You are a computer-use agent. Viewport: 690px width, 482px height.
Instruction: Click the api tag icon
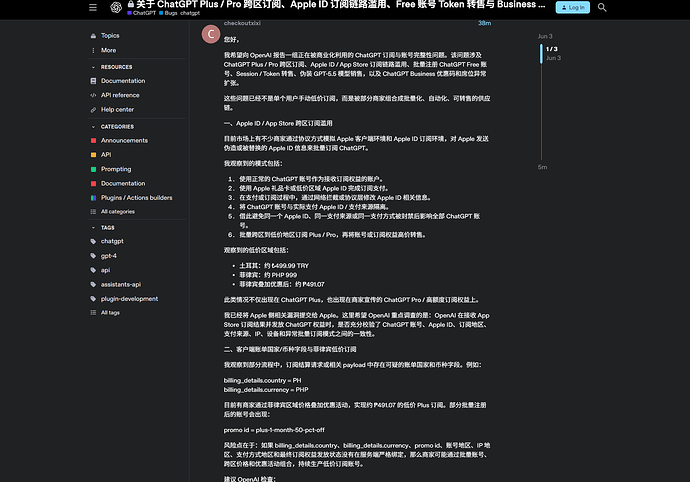click(x=93, y=270)
